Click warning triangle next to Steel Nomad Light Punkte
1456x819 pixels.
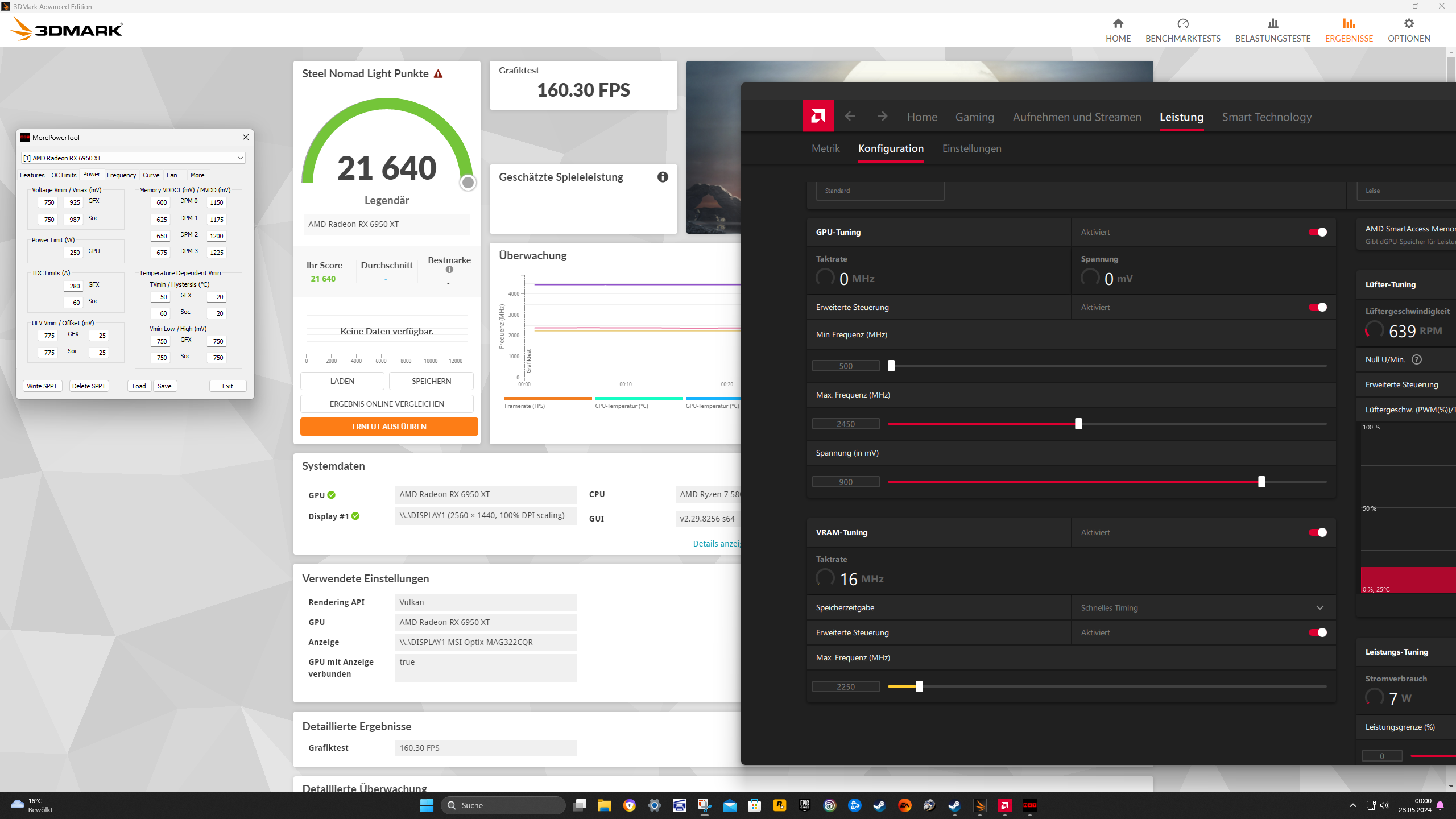438,74
